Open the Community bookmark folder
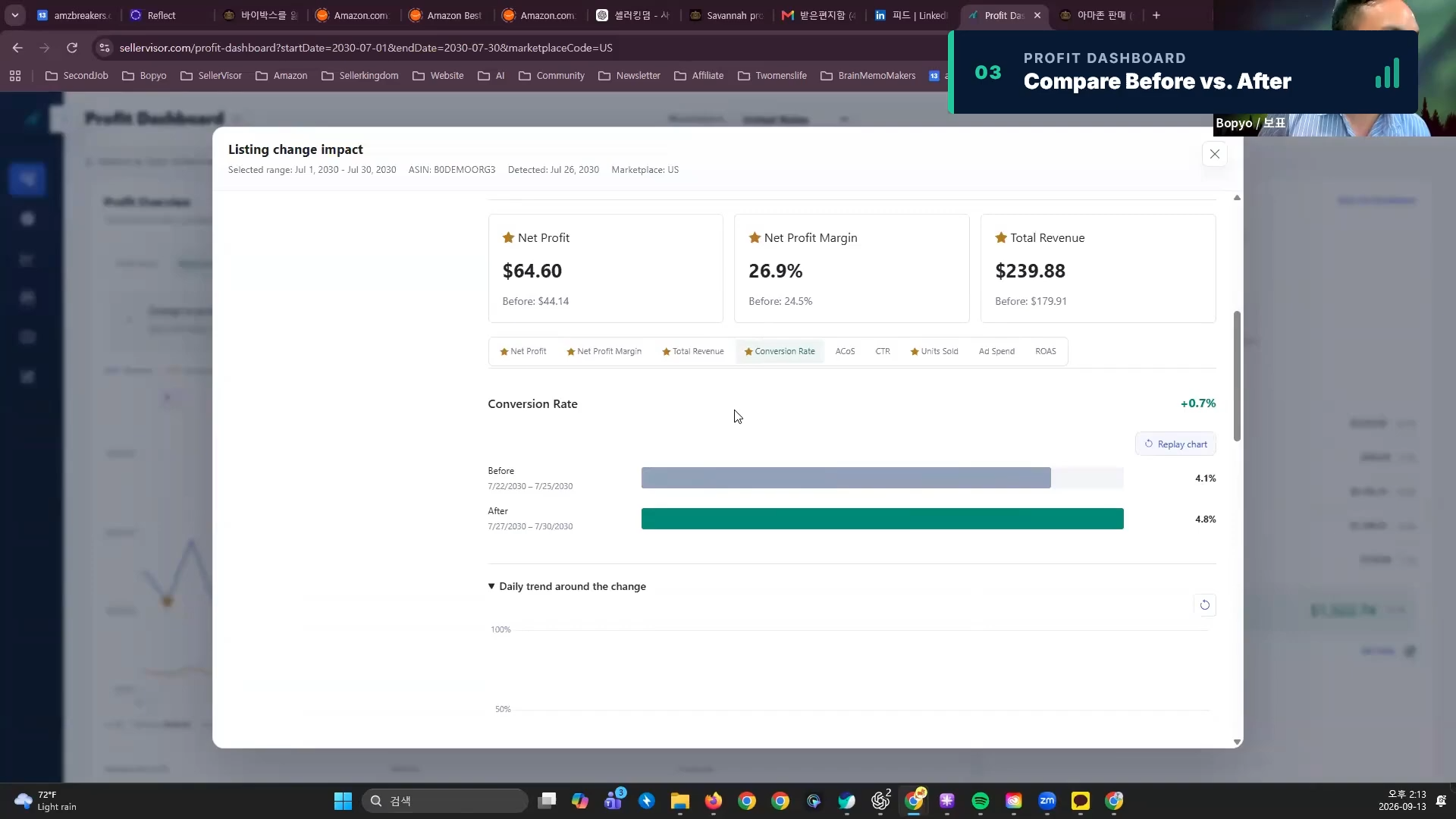This screenshot has width=1456, height=819. (551, 76)
